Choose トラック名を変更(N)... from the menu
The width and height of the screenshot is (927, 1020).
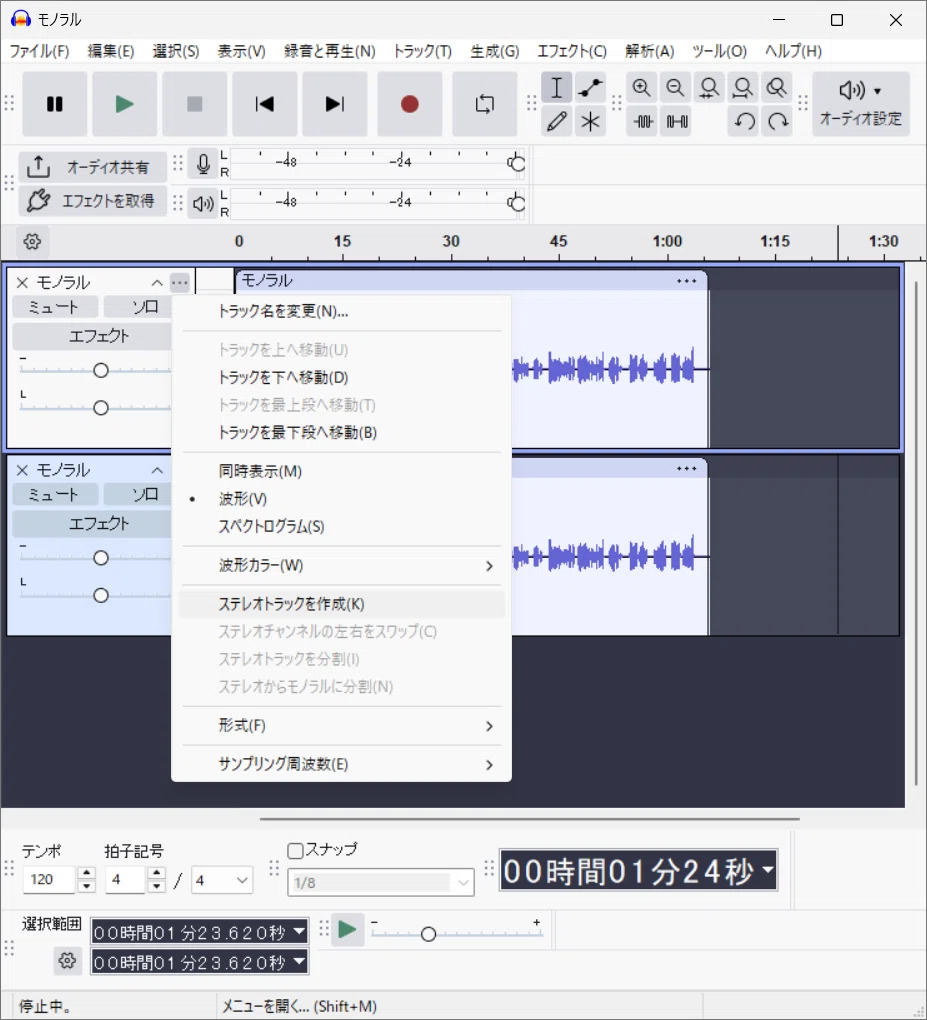coord(342,312)
